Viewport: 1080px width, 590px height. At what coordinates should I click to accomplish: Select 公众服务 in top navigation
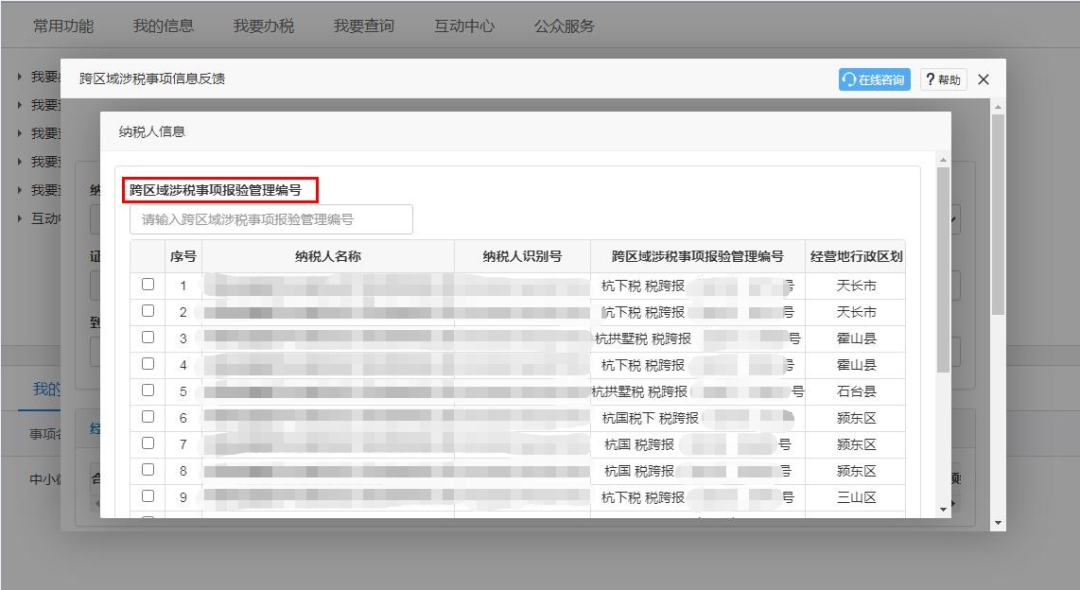[x=564, y=26]
